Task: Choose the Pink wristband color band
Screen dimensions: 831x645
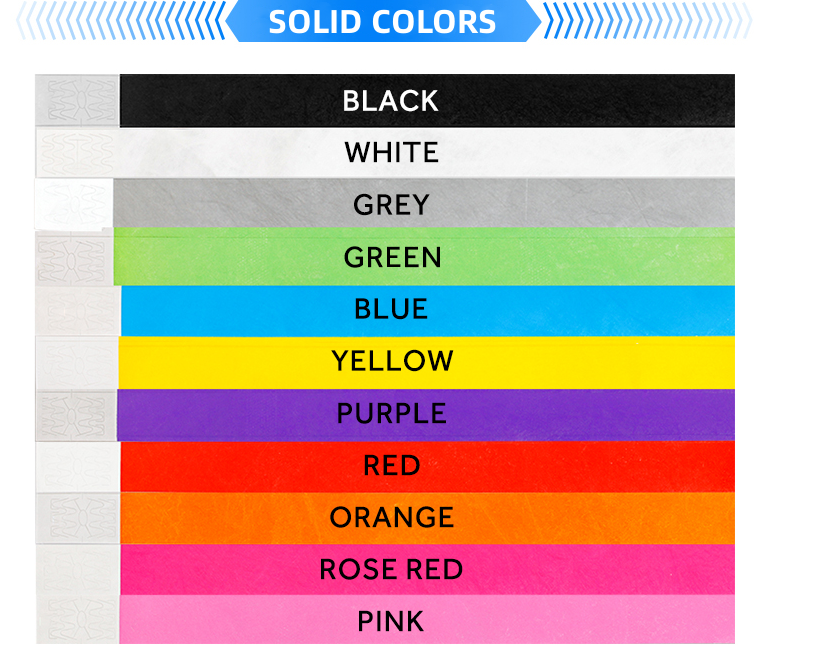Action: click(427, 621)
